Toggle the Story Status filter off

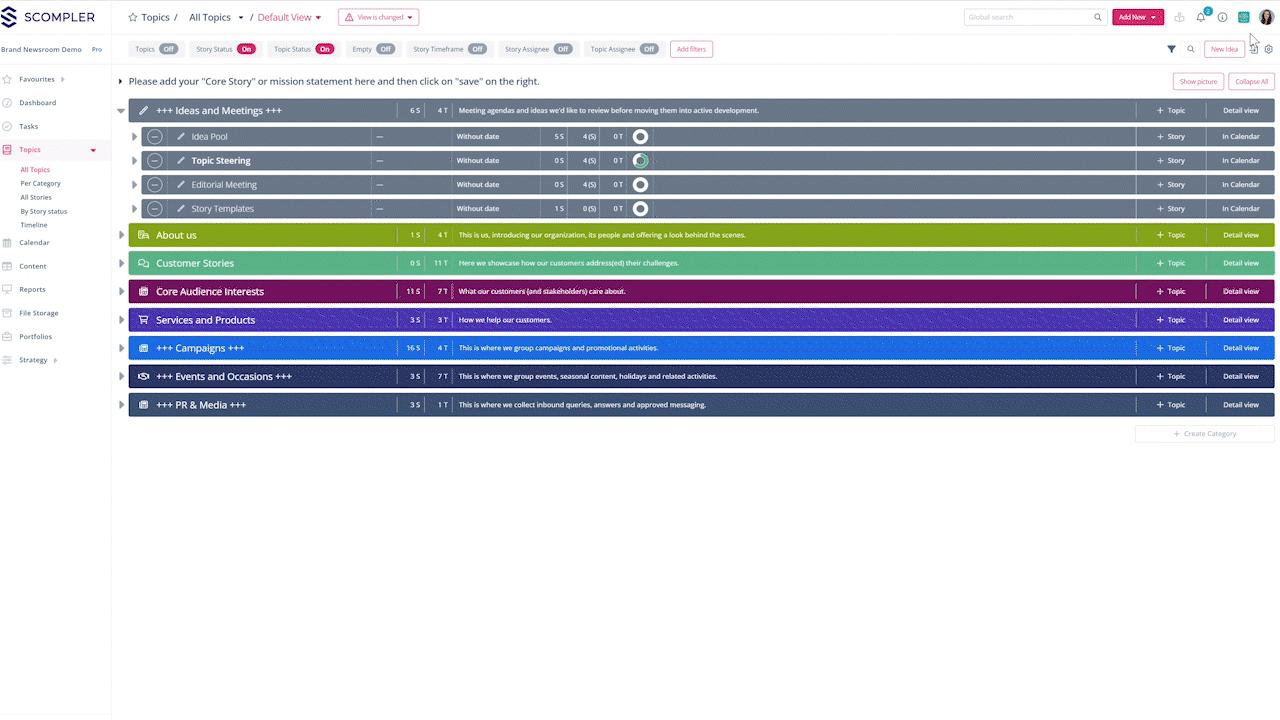click(x=246, y=49)
